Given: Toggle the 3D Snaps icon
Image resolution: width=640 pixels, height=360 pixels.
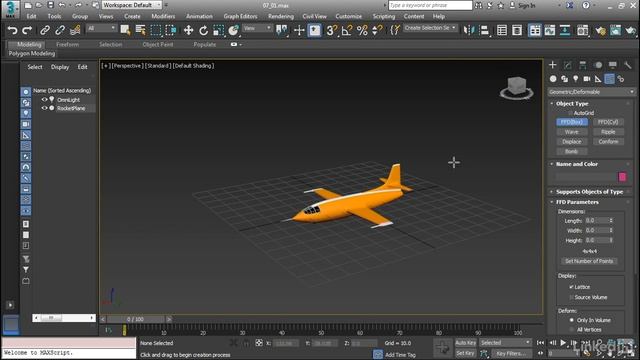Looking at the screenshot, I should [x=332, y=30].
